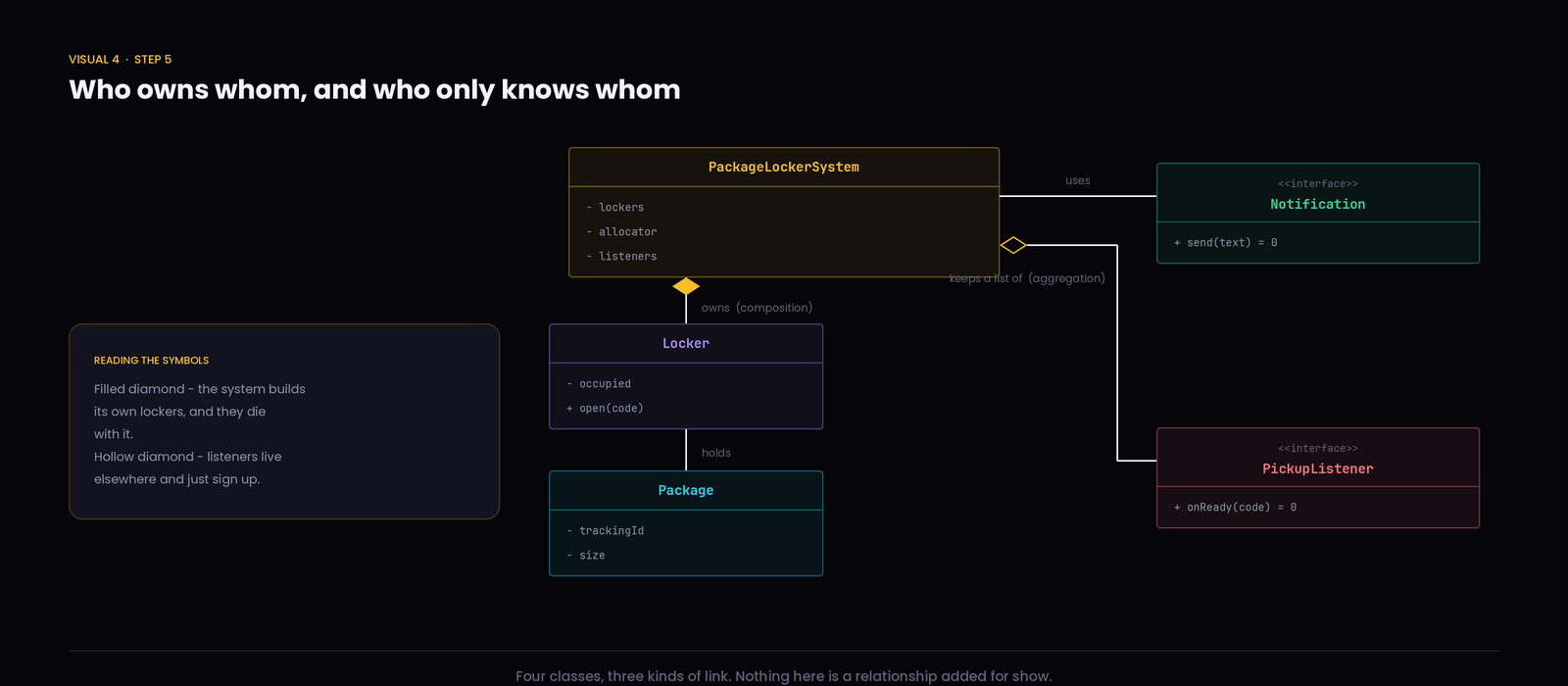Click the PickupListener interface title
The width and height of the screenshot is (1568, 686).
click(1318, 468)
